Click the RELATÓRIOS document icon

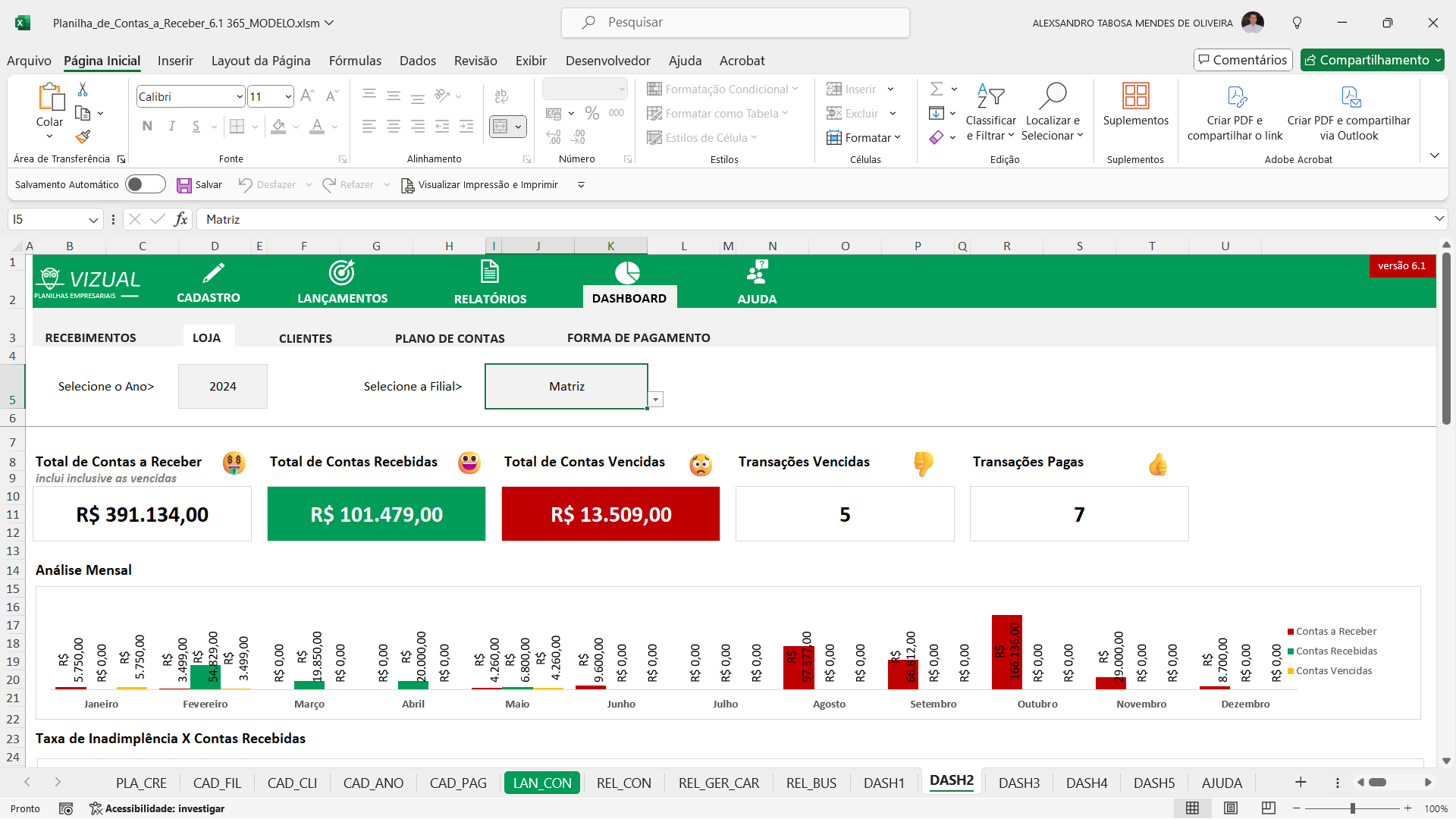pyautogui.click(x=490, y=271)
